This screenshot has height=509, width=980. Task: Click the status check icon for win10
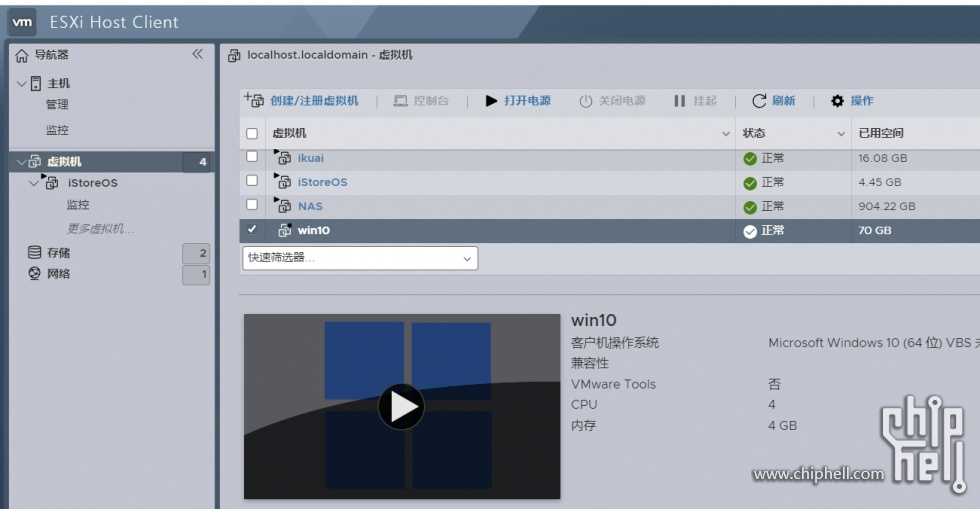(x=750, y=231)
